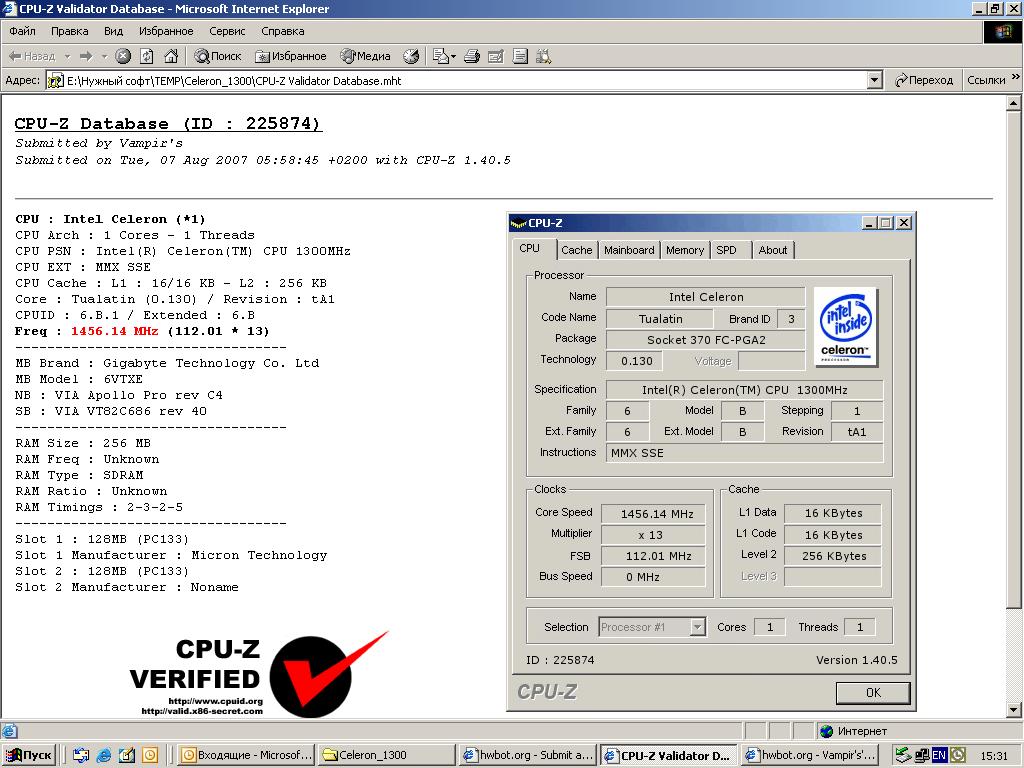
Task: Click the Print icon in toolbar
Action: [x=472, y=56]
